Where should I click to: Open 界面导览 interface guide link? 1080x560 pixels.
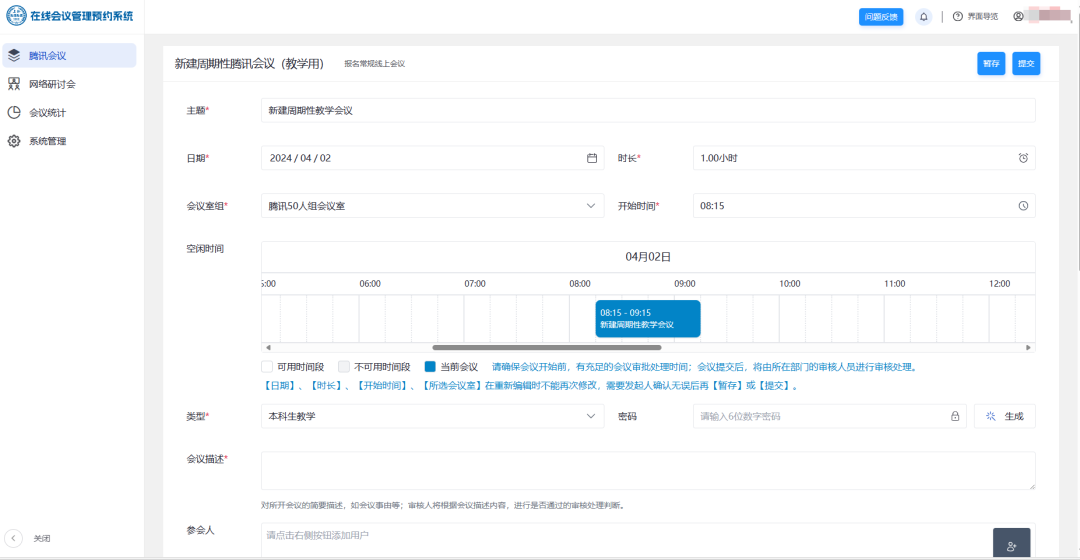pyautogui.click(x=983, y=17)
